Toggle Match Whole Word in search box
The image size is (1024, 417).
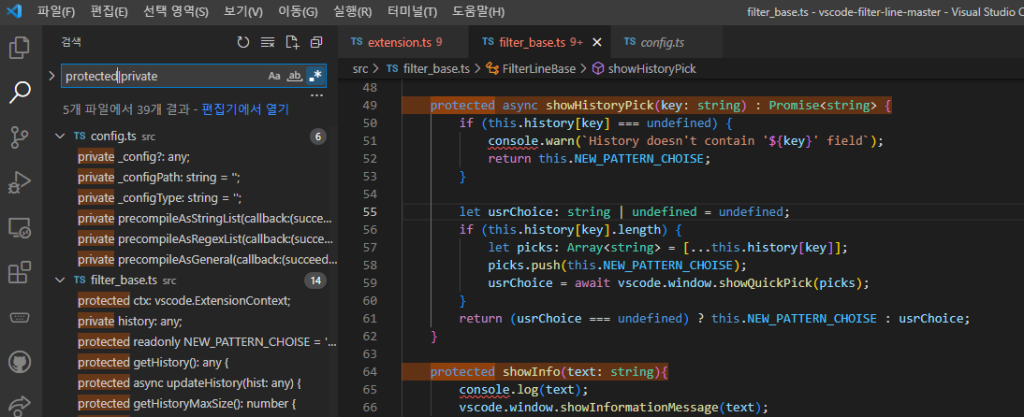click(294, 76)
